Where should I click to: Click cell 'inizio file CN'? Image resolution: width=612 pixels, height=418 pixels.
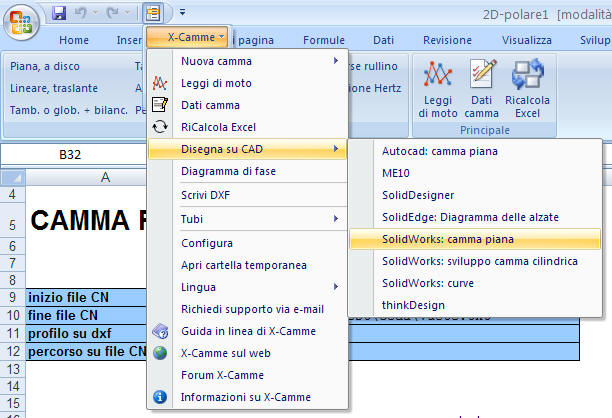click(86, 297)
